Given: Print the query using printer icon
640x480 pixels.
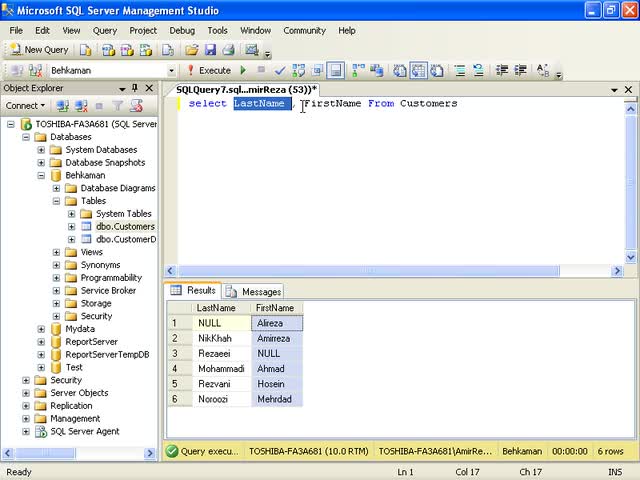Looking at the screenshot, I should click(229, 50).
